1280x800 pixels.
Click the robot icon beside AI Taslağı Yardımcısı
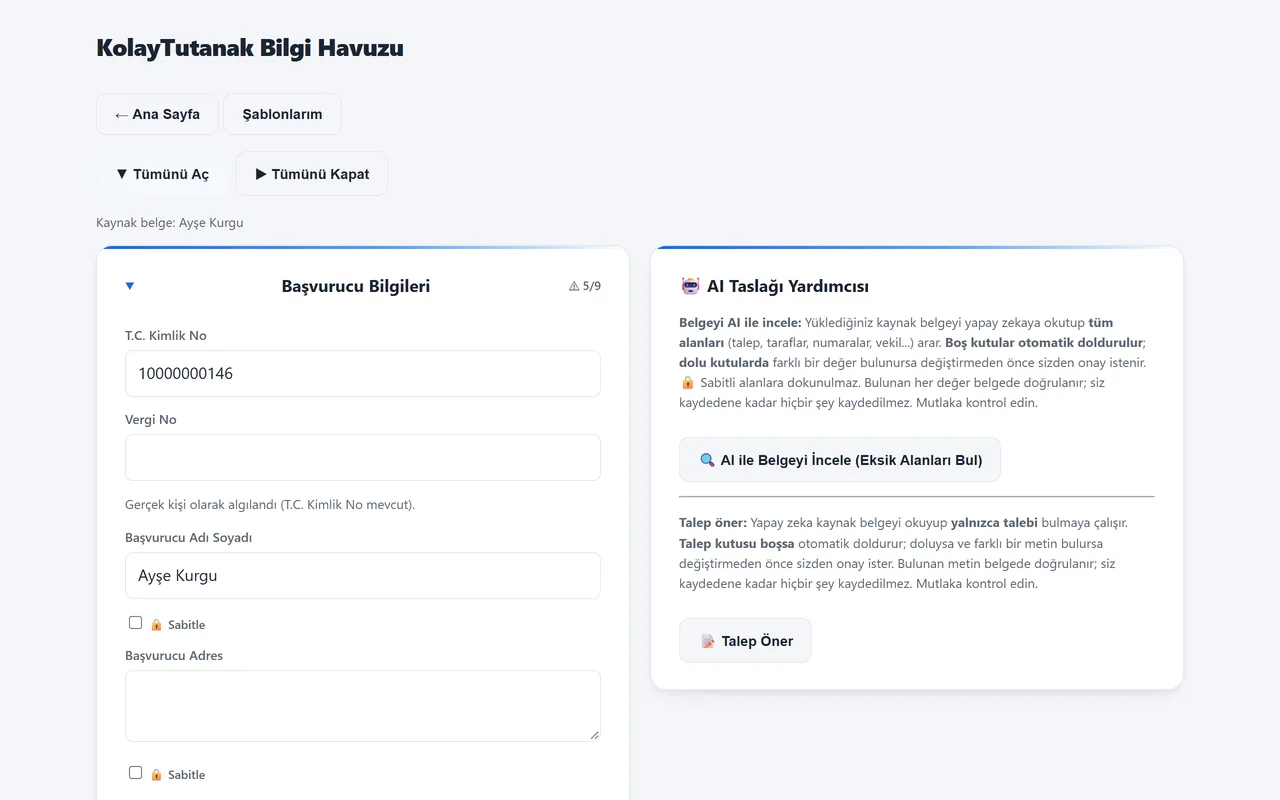[x=690, y=286]
